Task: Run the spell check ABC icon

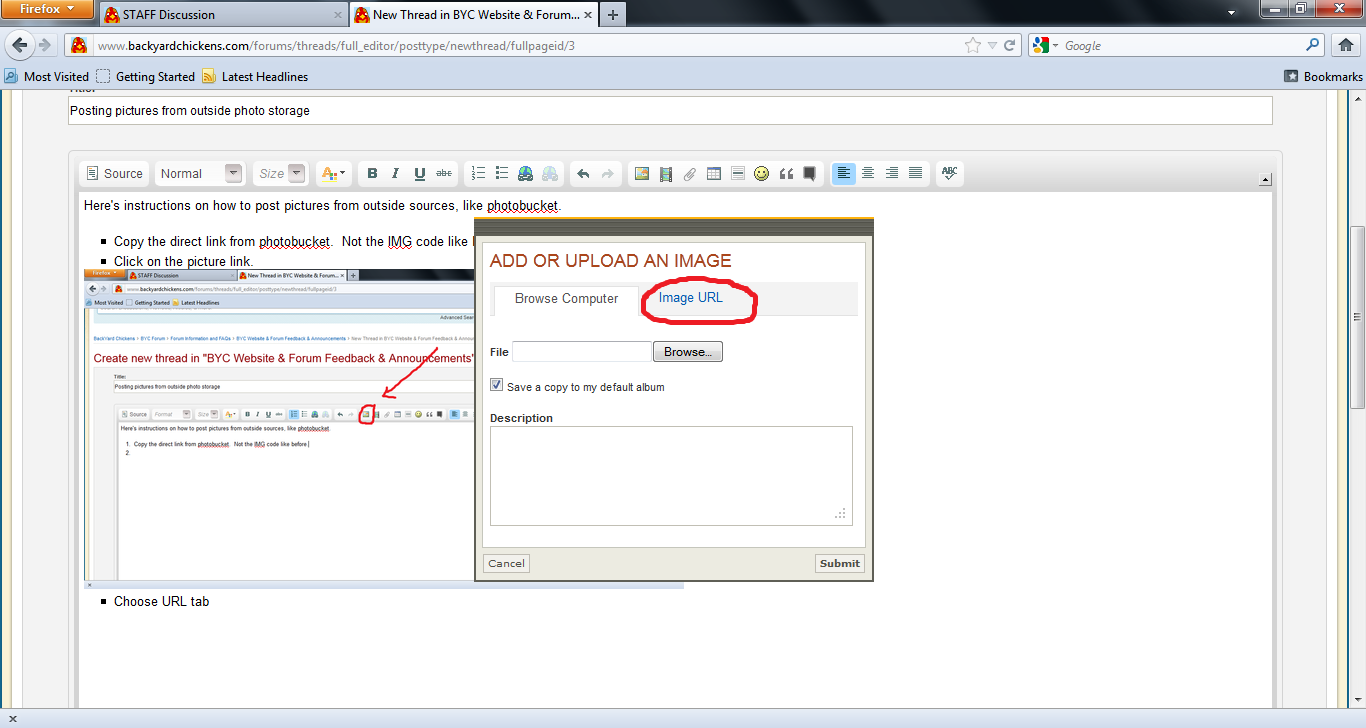Action: coord(949,173)
